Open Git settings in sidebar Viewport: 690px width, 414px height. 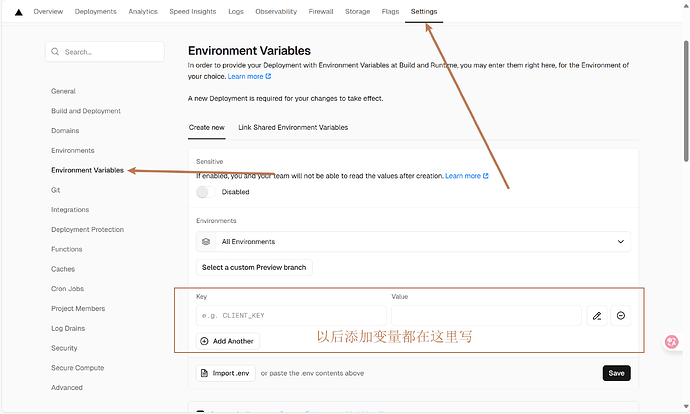[x=55, y=190]
